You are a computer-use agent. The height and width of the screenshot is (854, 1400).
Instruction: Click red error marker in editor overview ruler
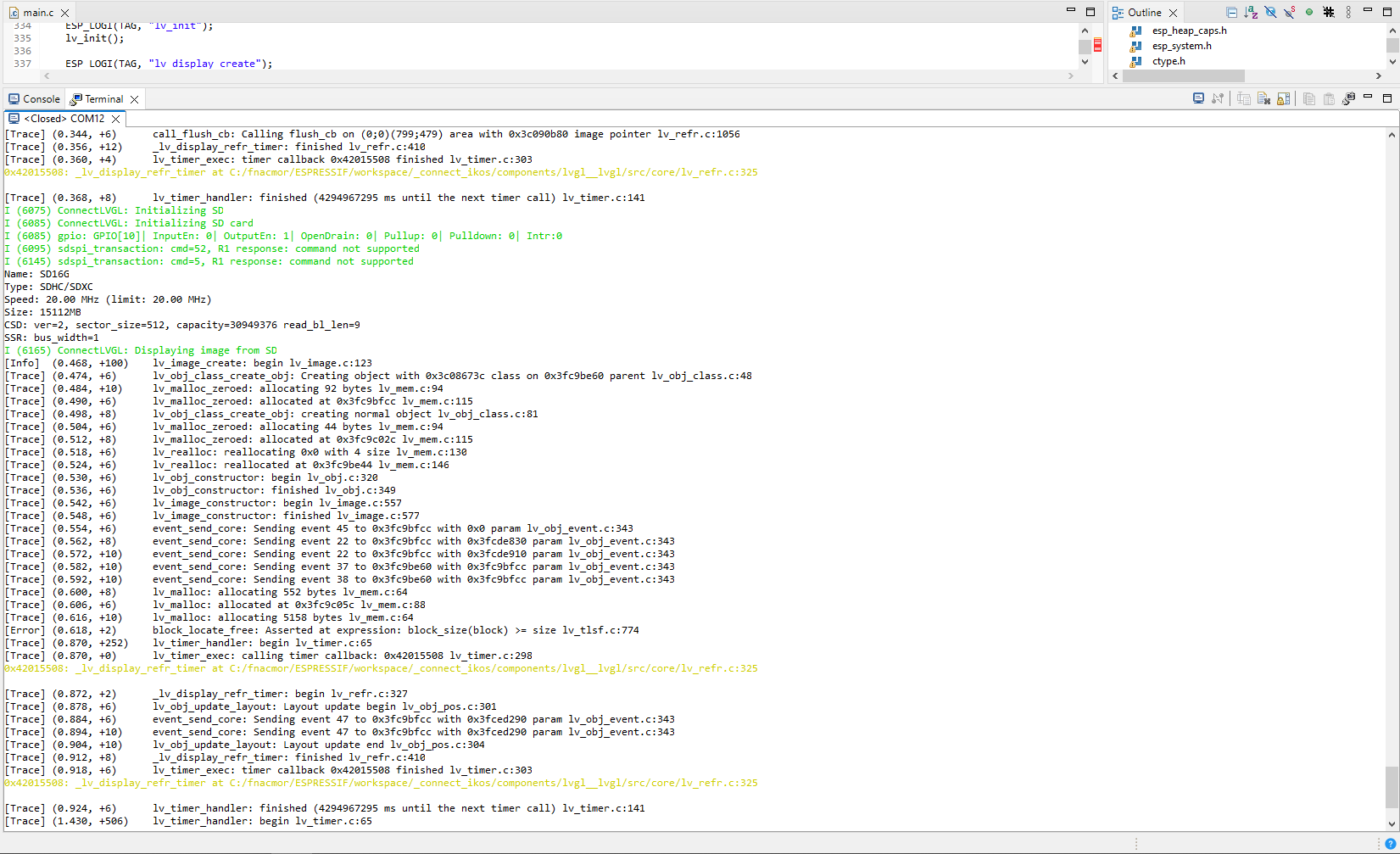1097,45
